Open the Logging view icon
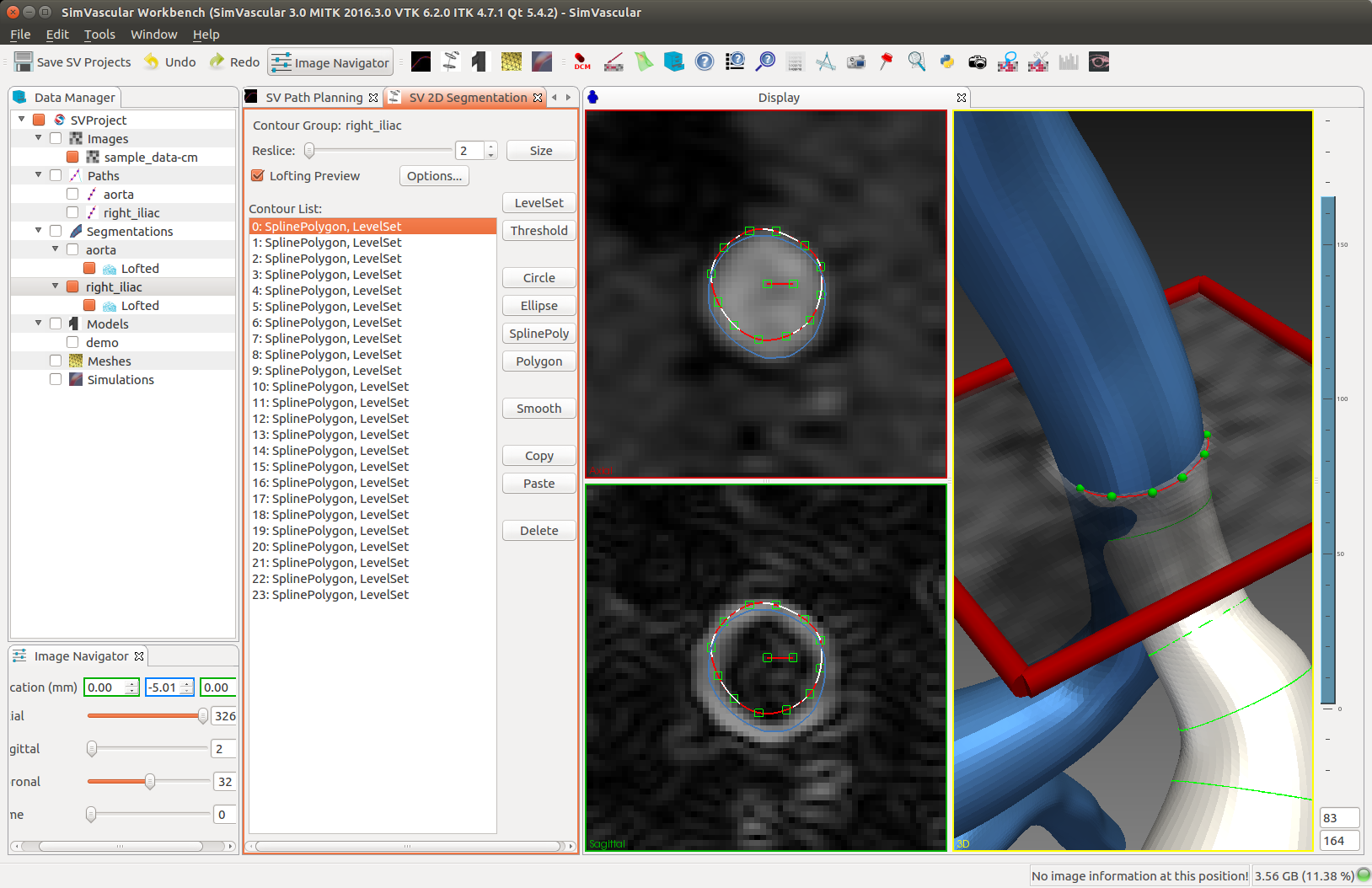The height and width of the screenshot is (888, 1372). (795, 62)
